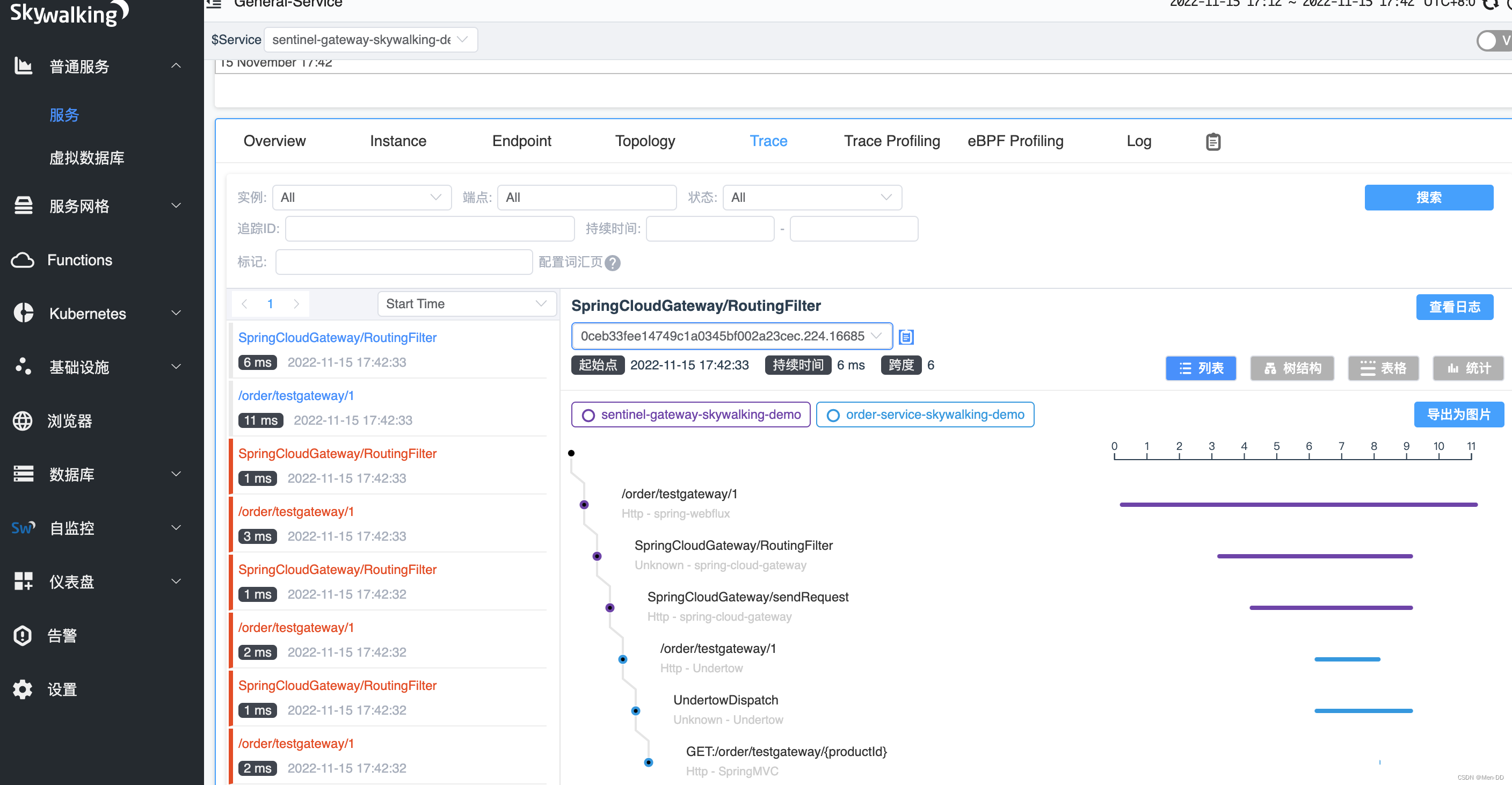Focus the 标记 tags input field

coord(404,262)
